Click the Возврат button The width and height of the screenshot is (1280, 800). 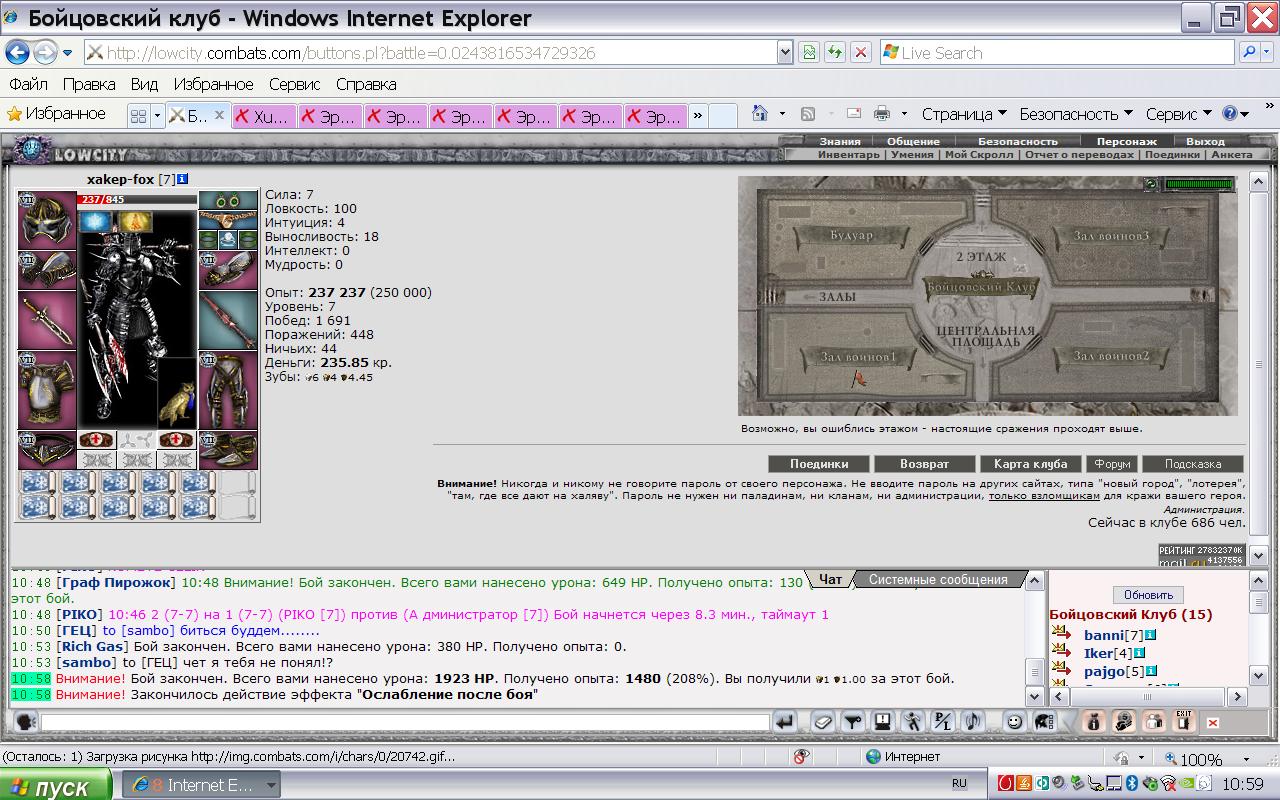click(x=924, y=464)
